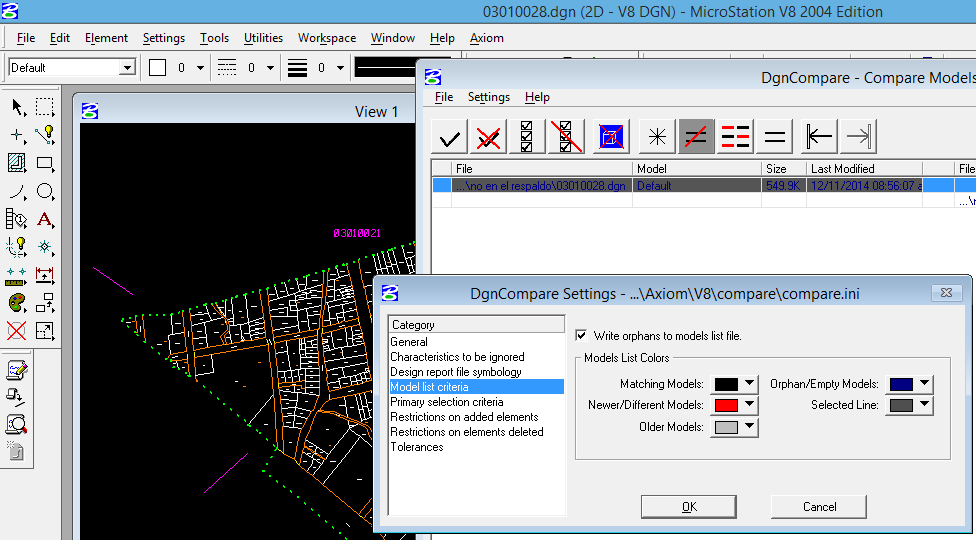The height and width of the screenshot is (540, 976).
Task: Click the red-black dashed lines filter button
Action: coord(735,137)
